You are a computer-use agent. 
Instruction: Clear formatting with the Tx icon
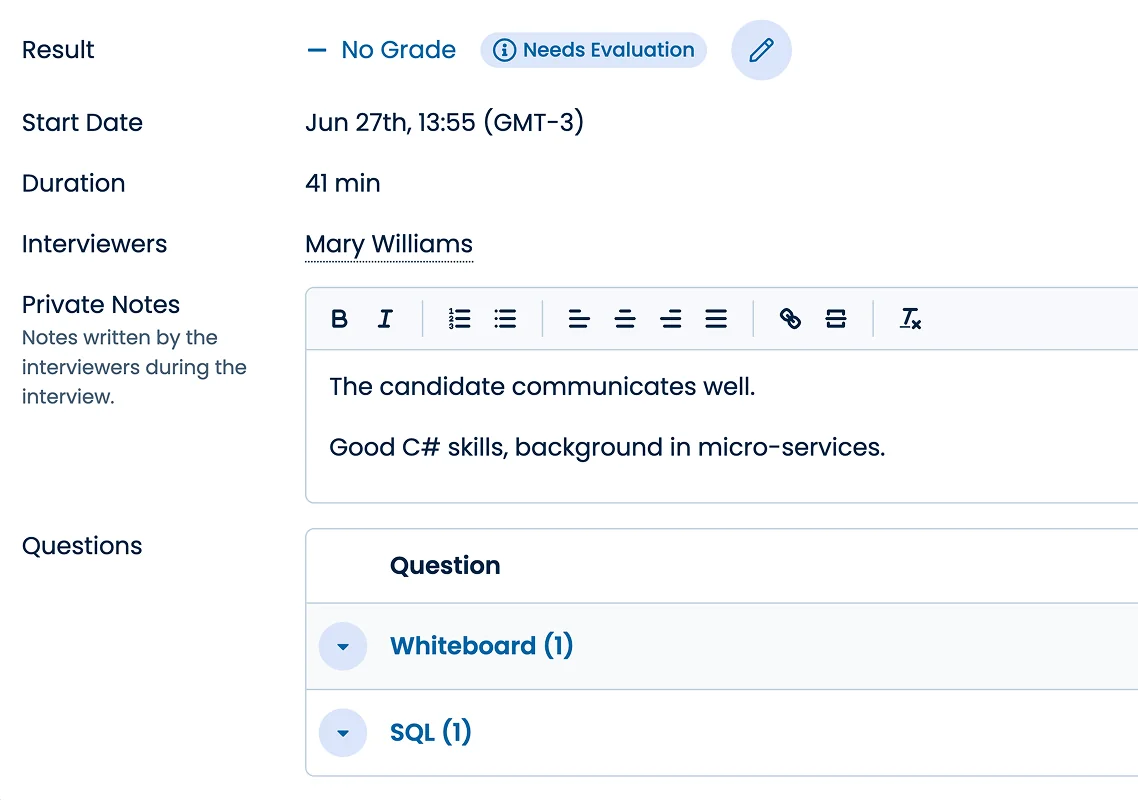point(911,318)
